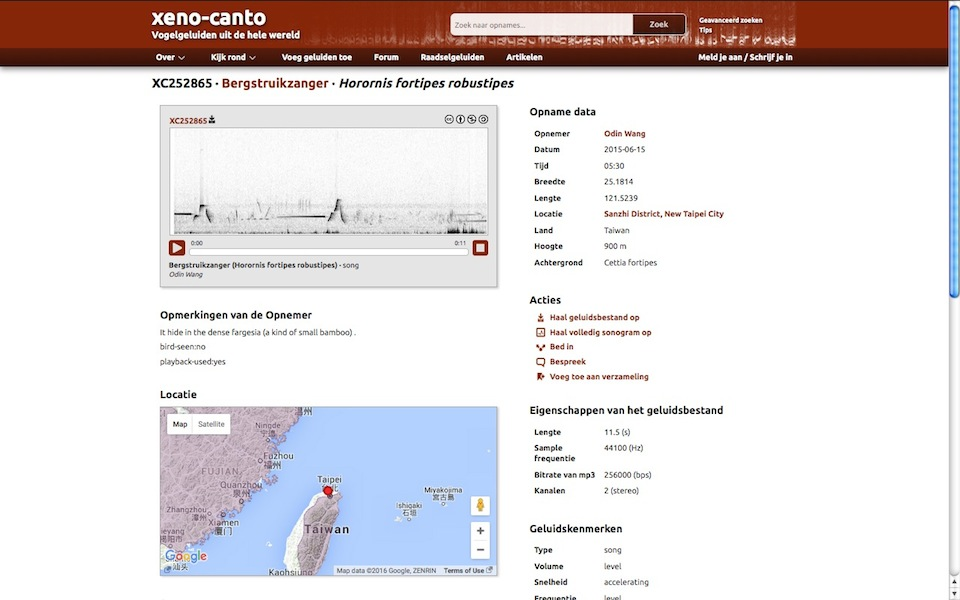Expand the Over dropdown menu

tap(170, 57)
